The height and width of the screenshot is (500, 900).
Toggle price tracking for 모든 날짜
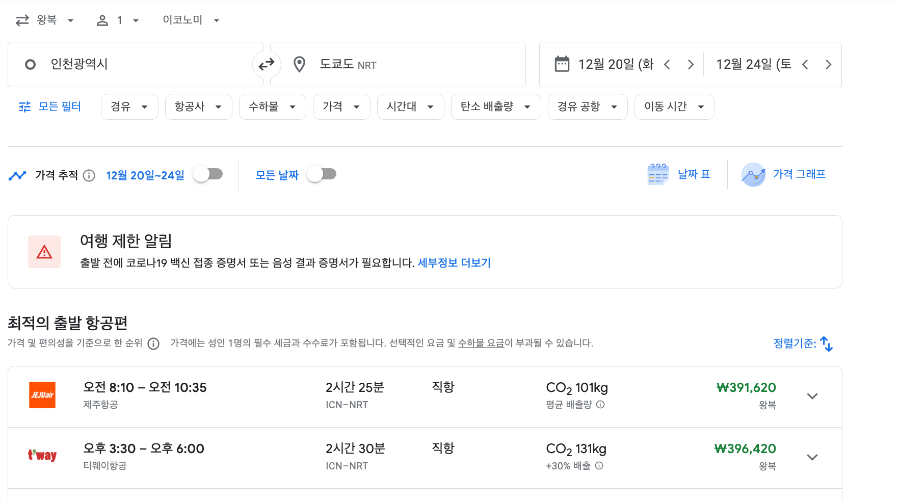(322, 174)
